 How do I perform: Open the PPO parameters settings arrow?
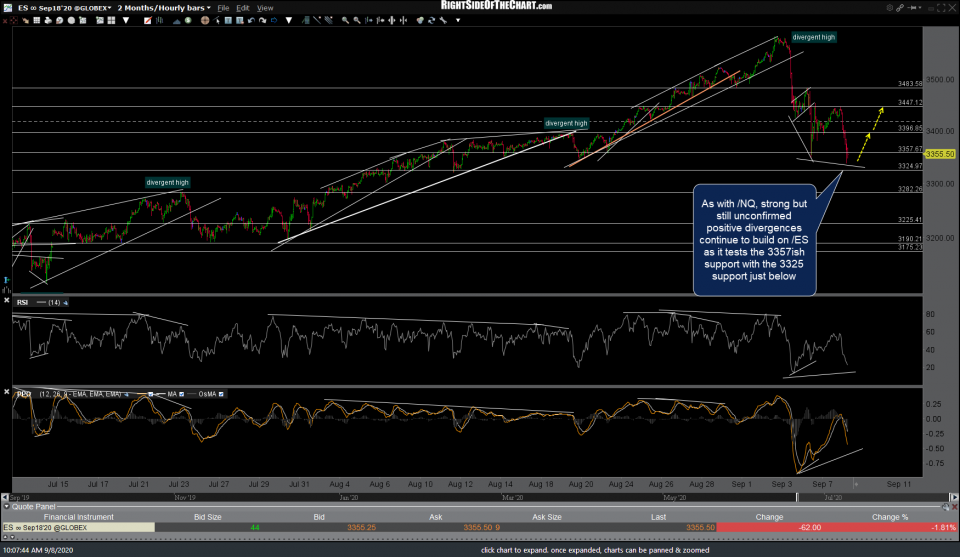pos(126,394)
